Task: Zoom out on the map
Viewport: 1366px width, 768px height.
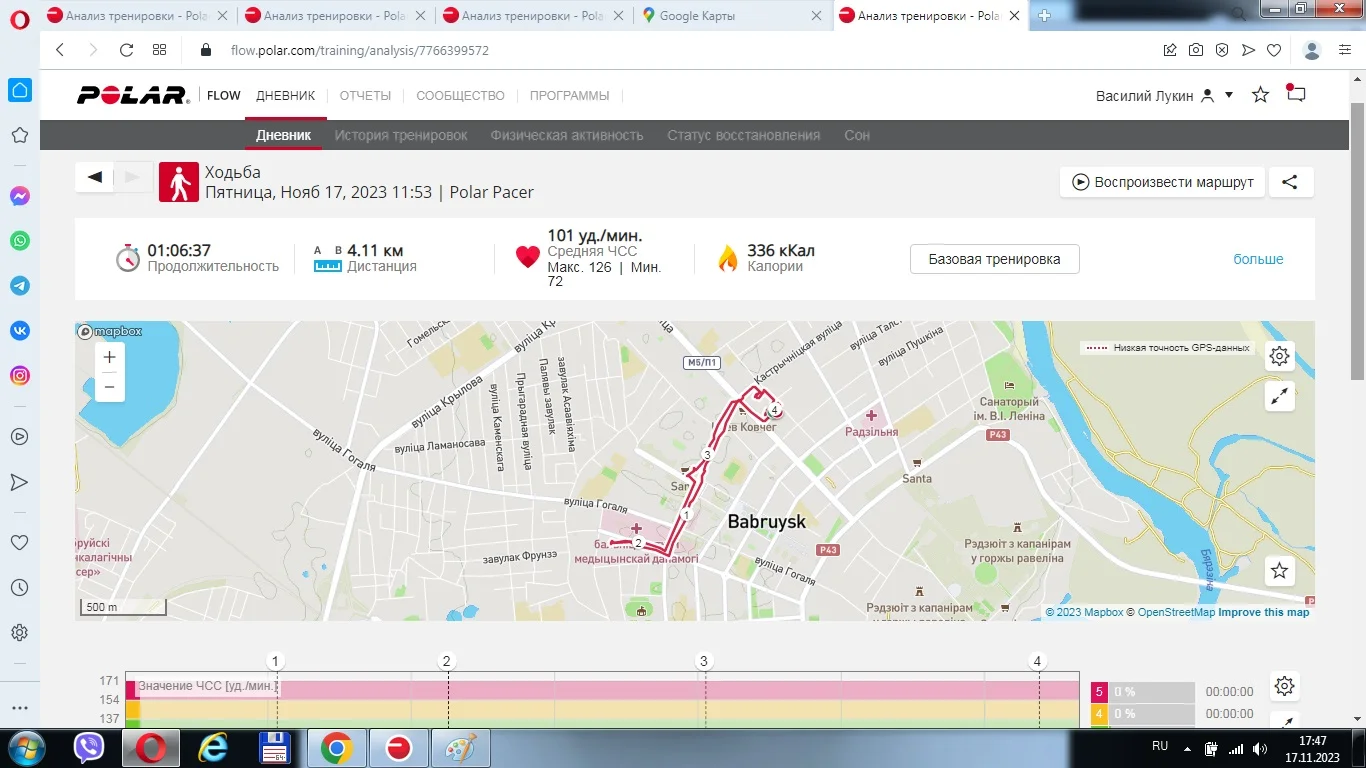Action: coord(110,387)
